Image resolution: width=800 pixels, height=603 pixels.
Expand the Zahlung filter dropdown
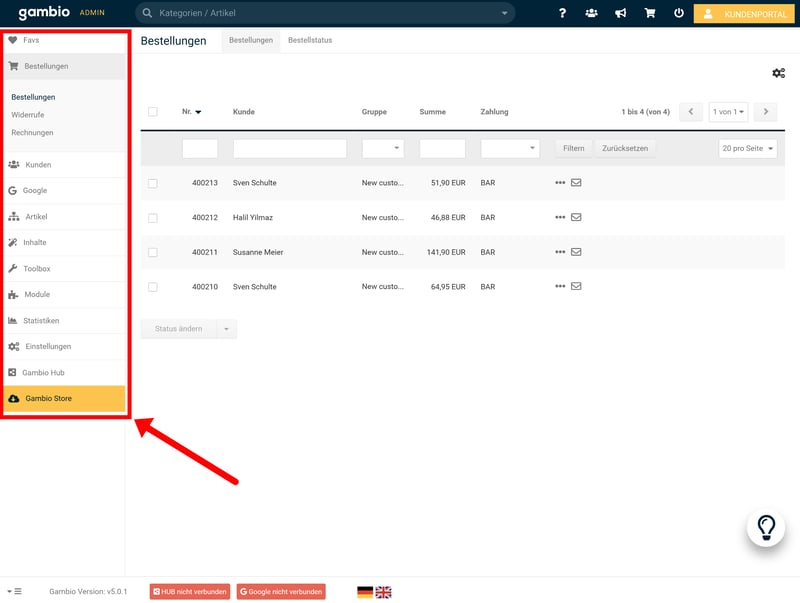(509, 148)
